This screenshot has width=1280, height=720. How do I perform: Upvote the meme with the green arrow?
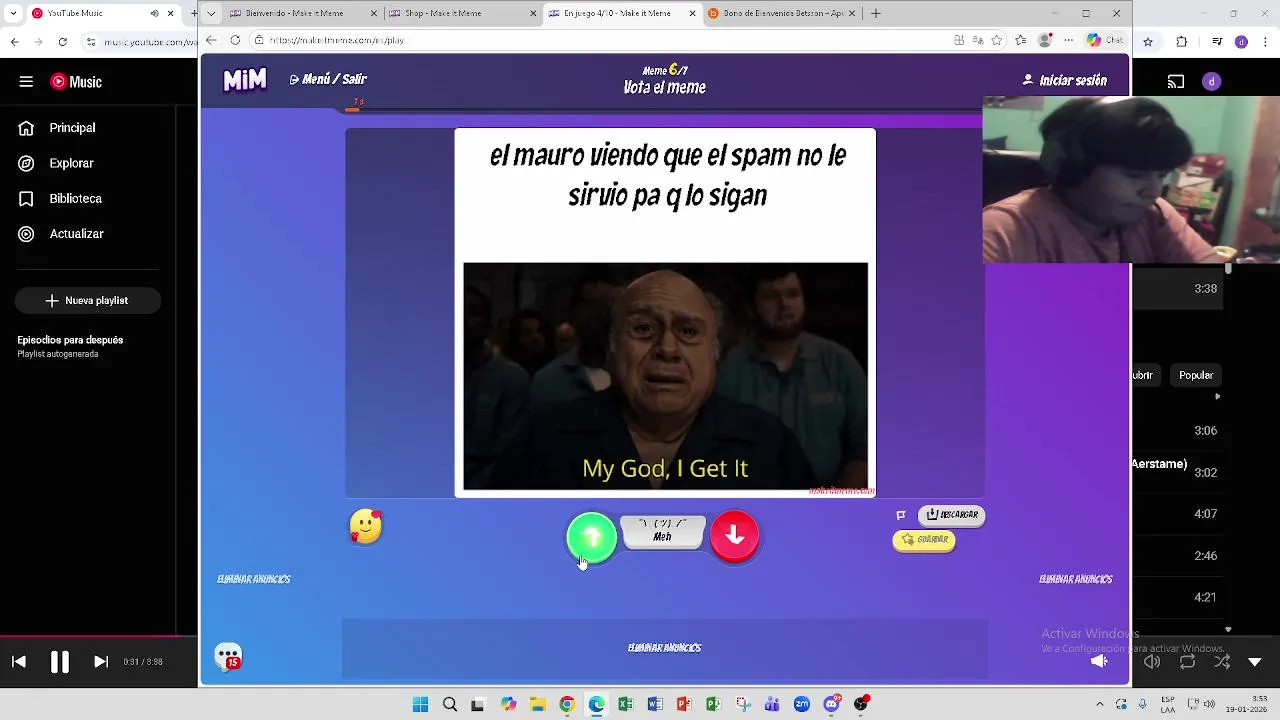pos(591,538)
